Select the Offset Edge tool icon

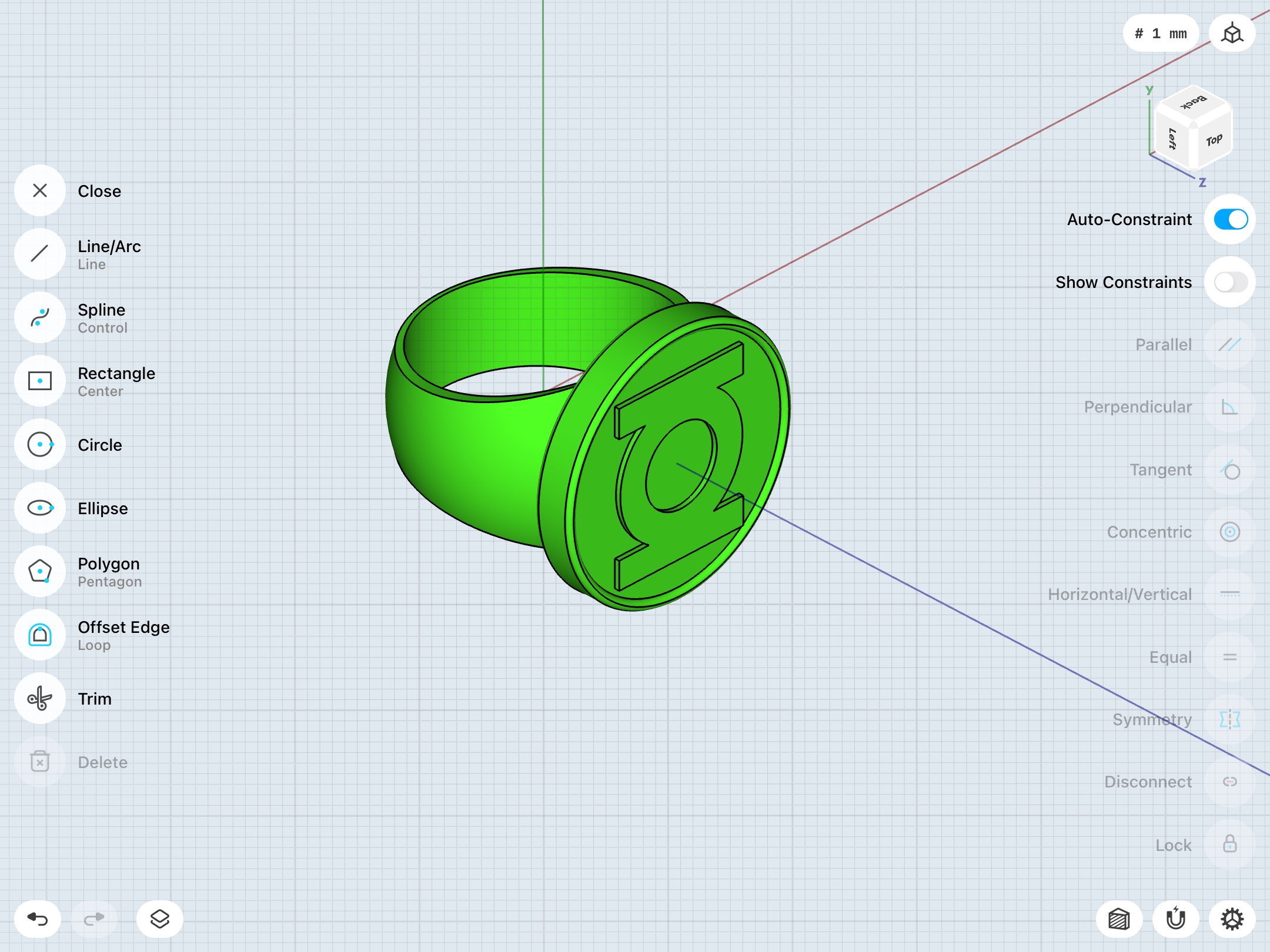40,635
